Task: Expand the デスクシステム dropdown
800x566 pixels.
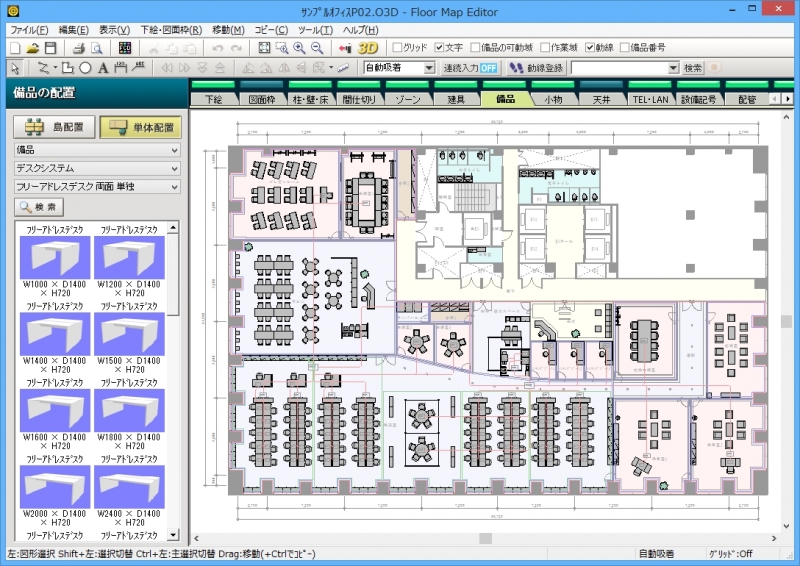Action: [x=175, y=168]
